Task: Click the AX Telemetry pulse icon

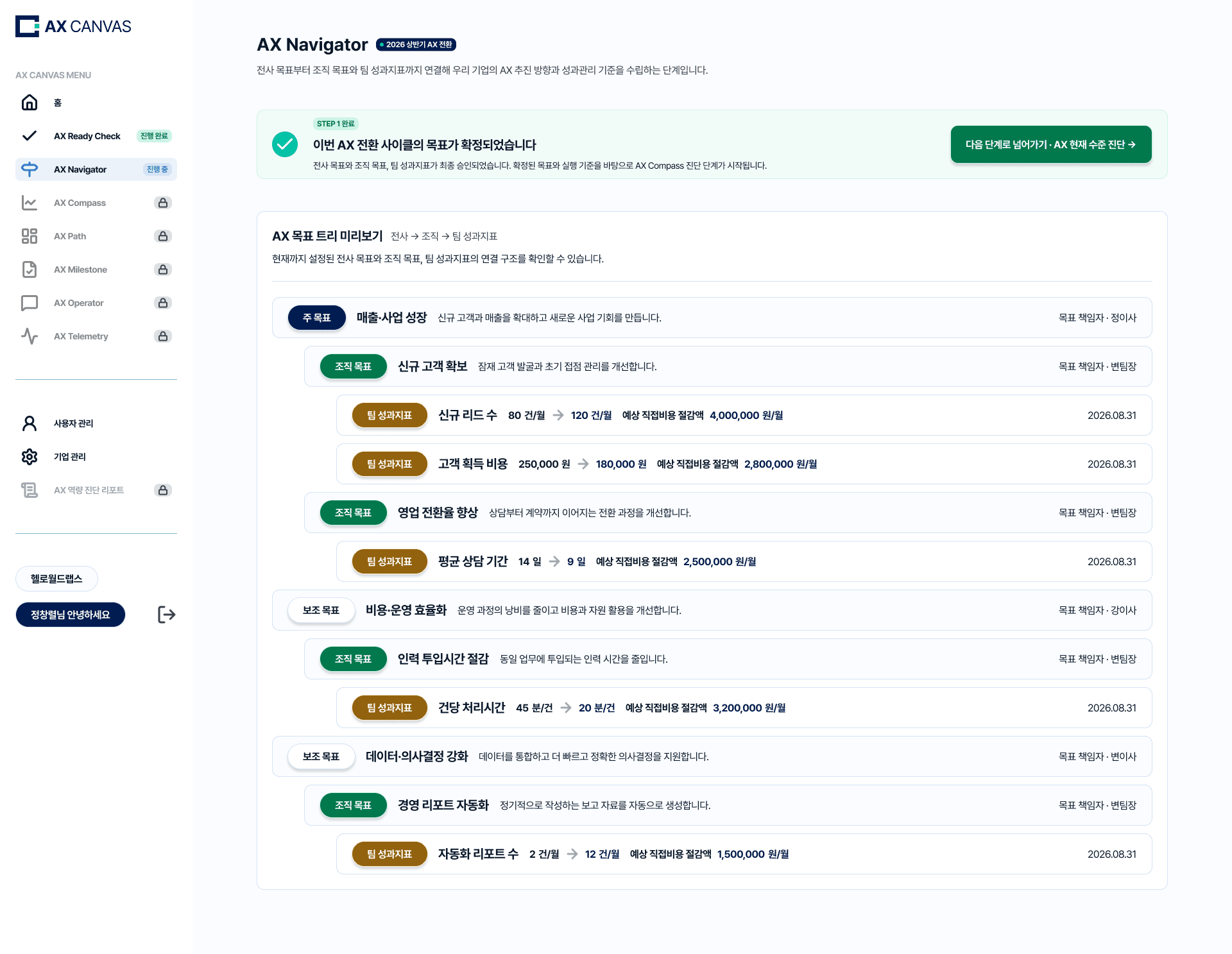Action: coord(30,336)
